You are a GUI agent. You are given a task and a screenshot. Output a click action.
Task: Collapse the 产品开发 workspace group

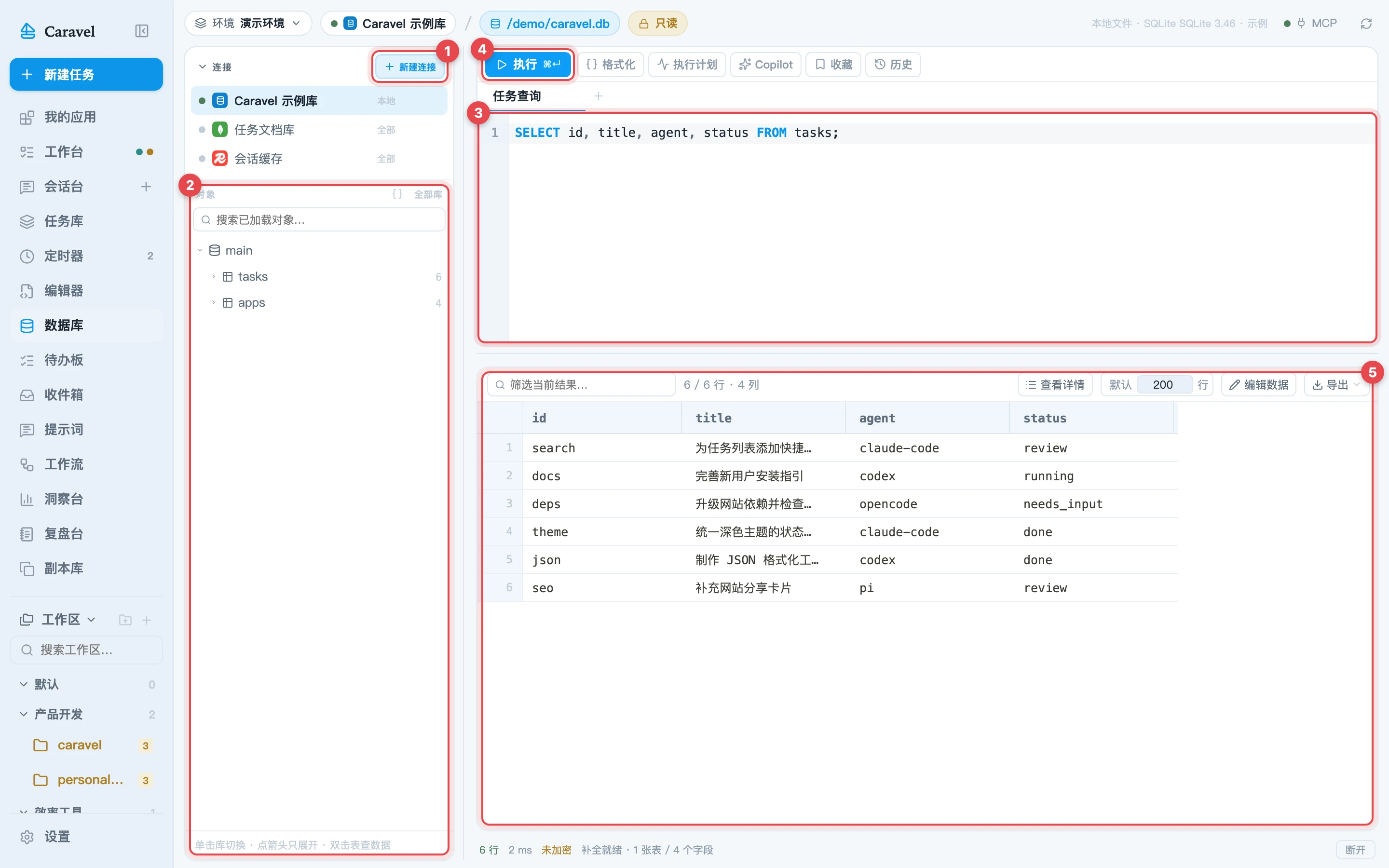[x=24, y=714]
